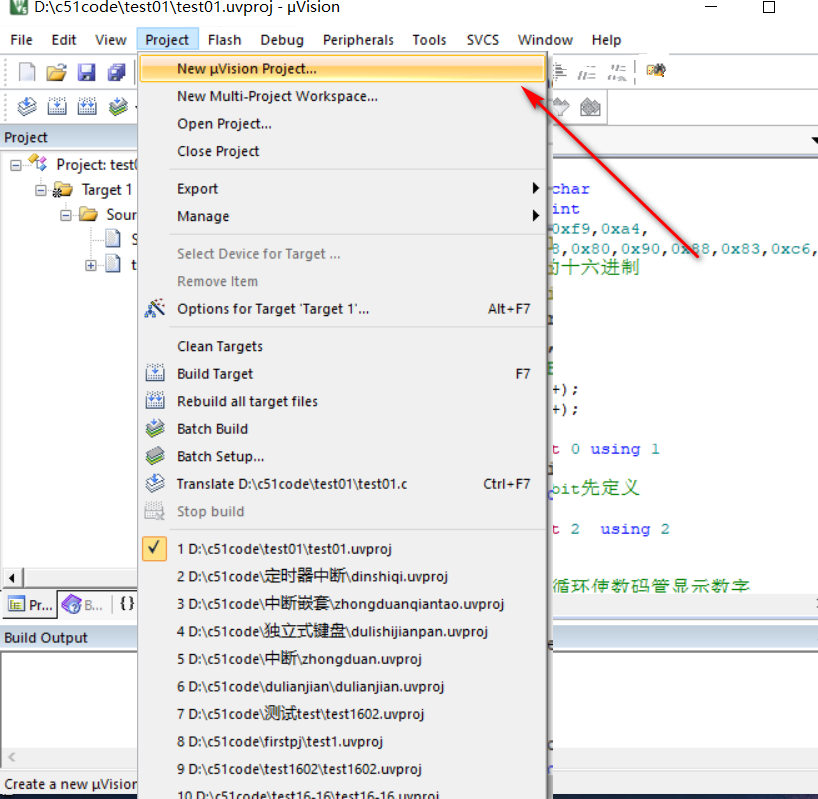Choose Close Project
The image size is (818, 799).
[342, 151]
